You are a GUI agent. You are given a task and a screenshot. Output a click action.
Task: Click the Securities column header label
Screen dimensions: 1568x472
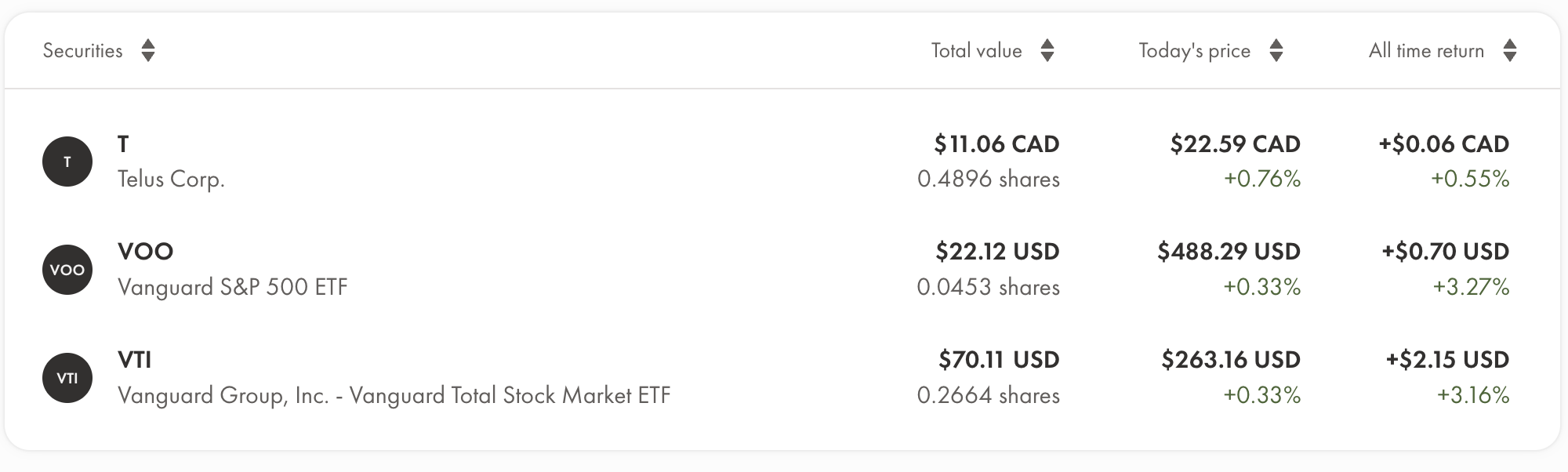point(82,51)
